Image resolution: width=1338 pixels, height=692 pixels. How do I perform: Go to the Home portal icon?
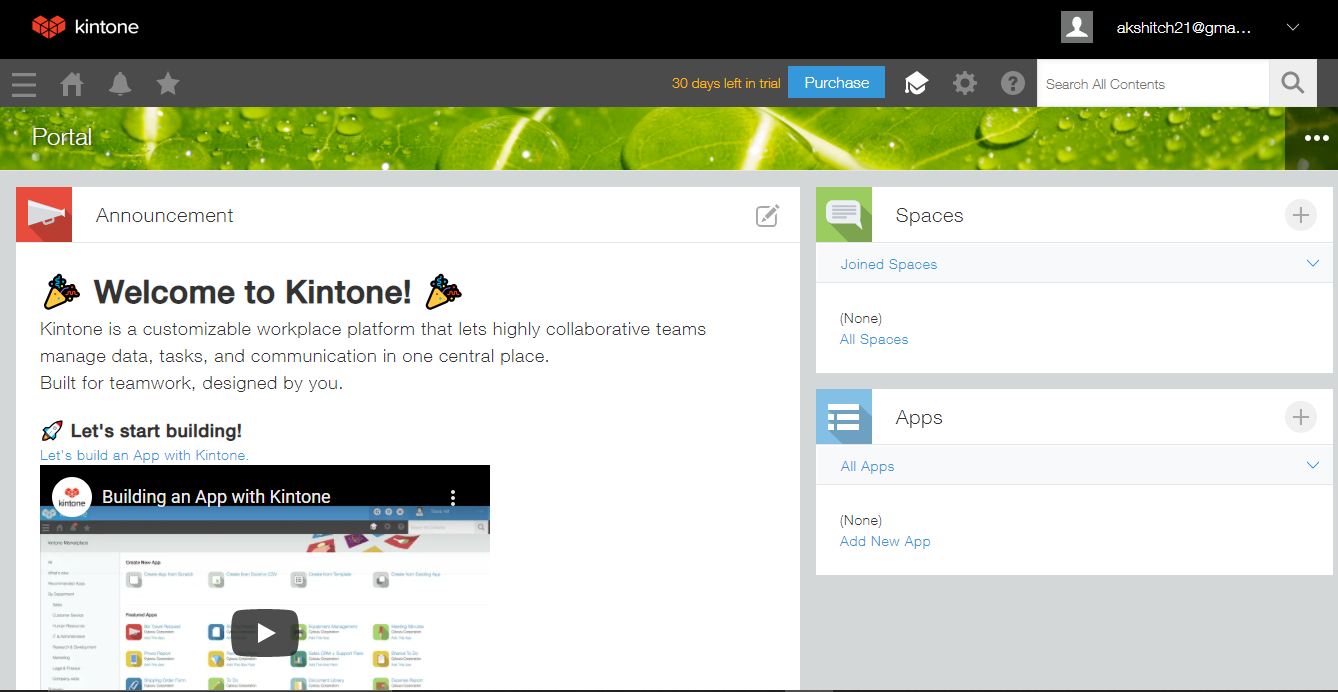click(x=72, y=84)
